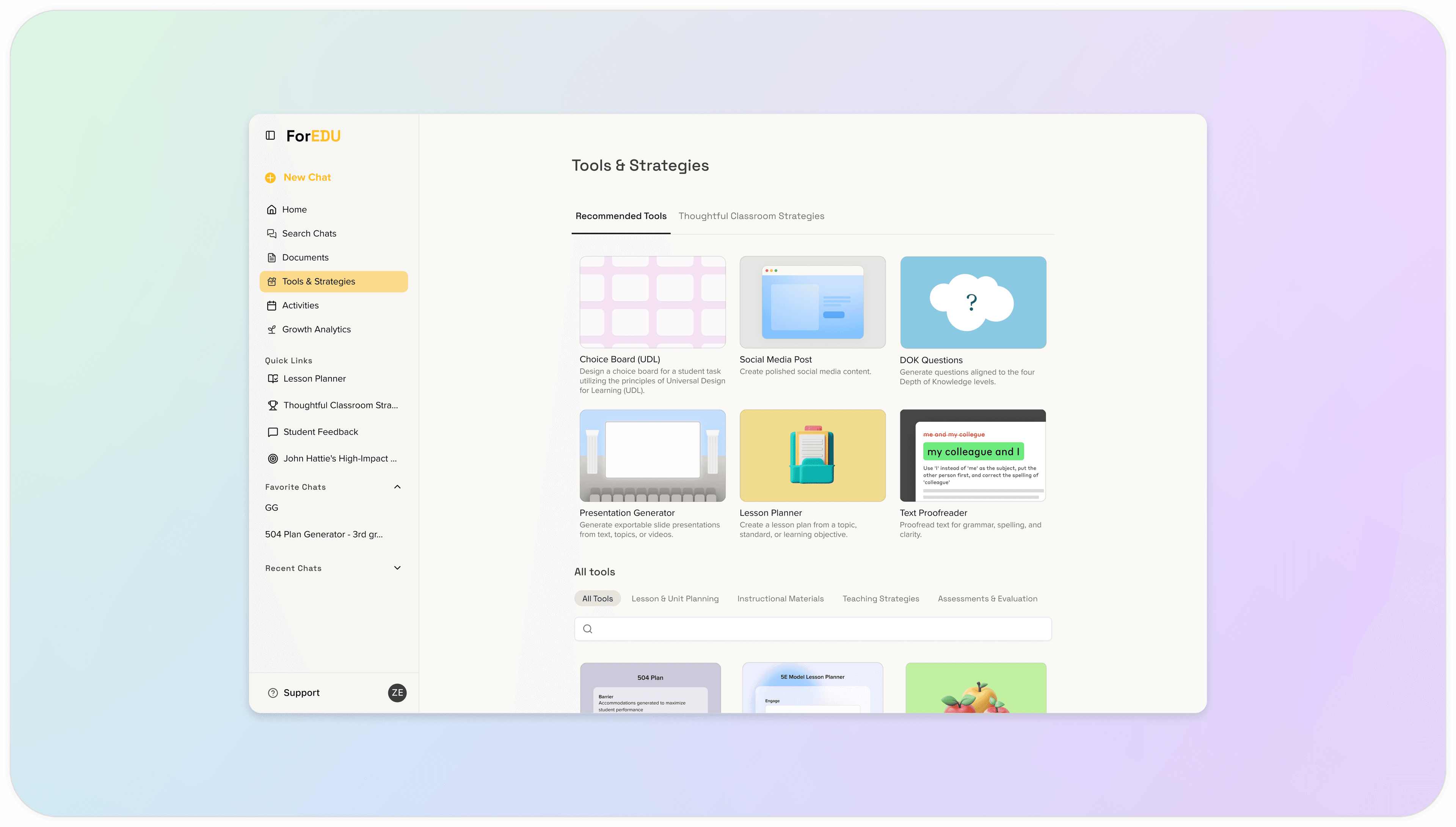The width and height of the screenshot is (1456, 827).
Task: Open the Documents section
Action: coord(305,257)
